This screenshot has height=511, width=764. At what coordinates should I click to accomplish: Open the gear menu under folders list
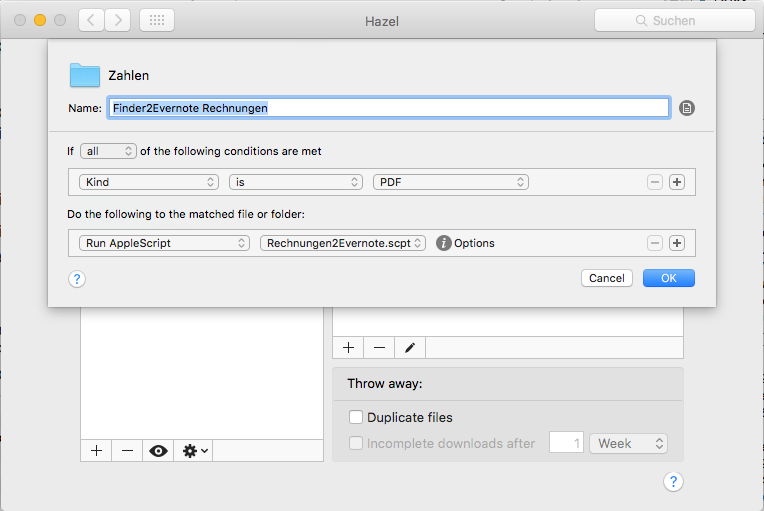point(194,451)
